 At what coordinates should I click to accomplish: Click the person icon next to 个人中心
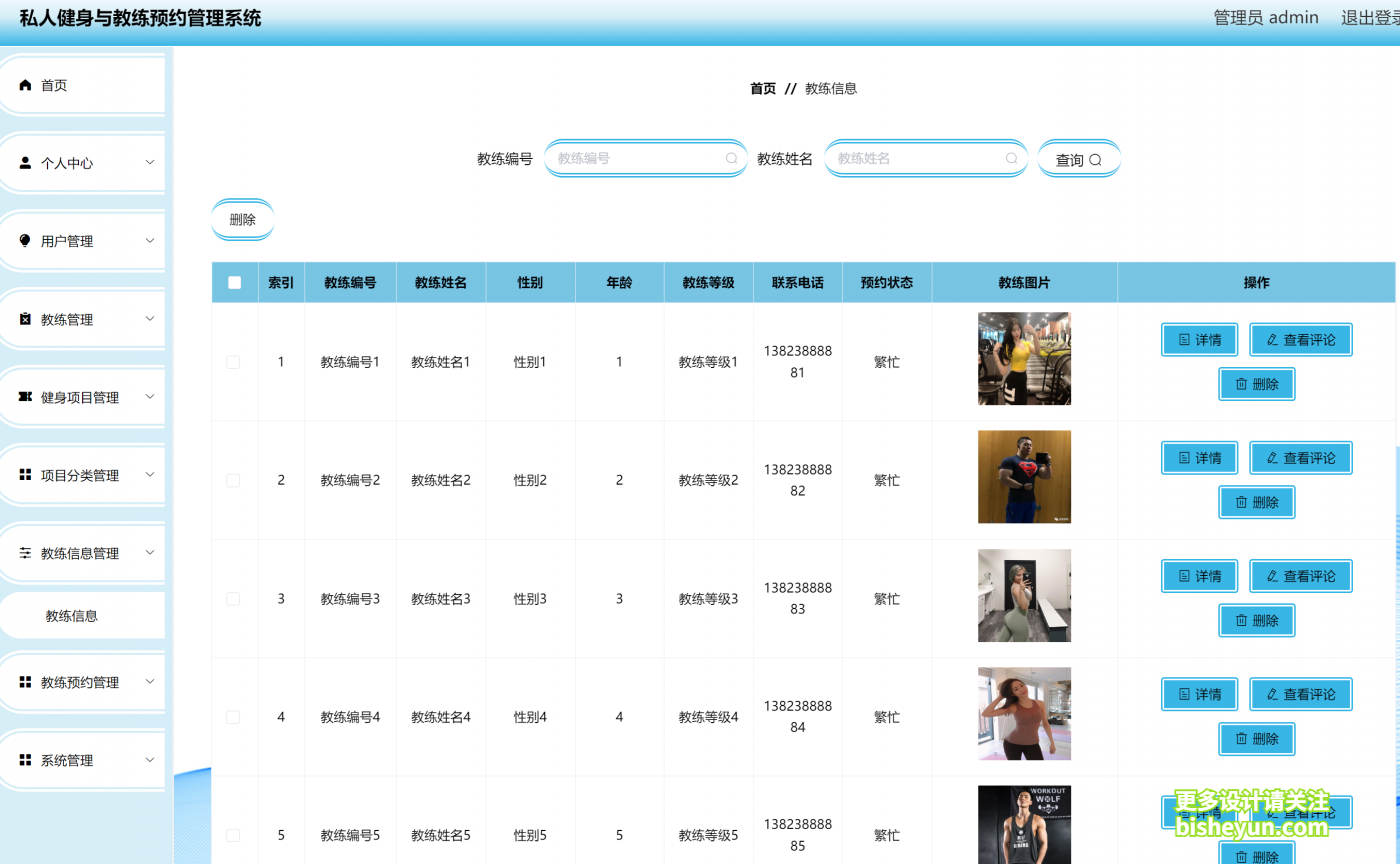click(25, 162)
